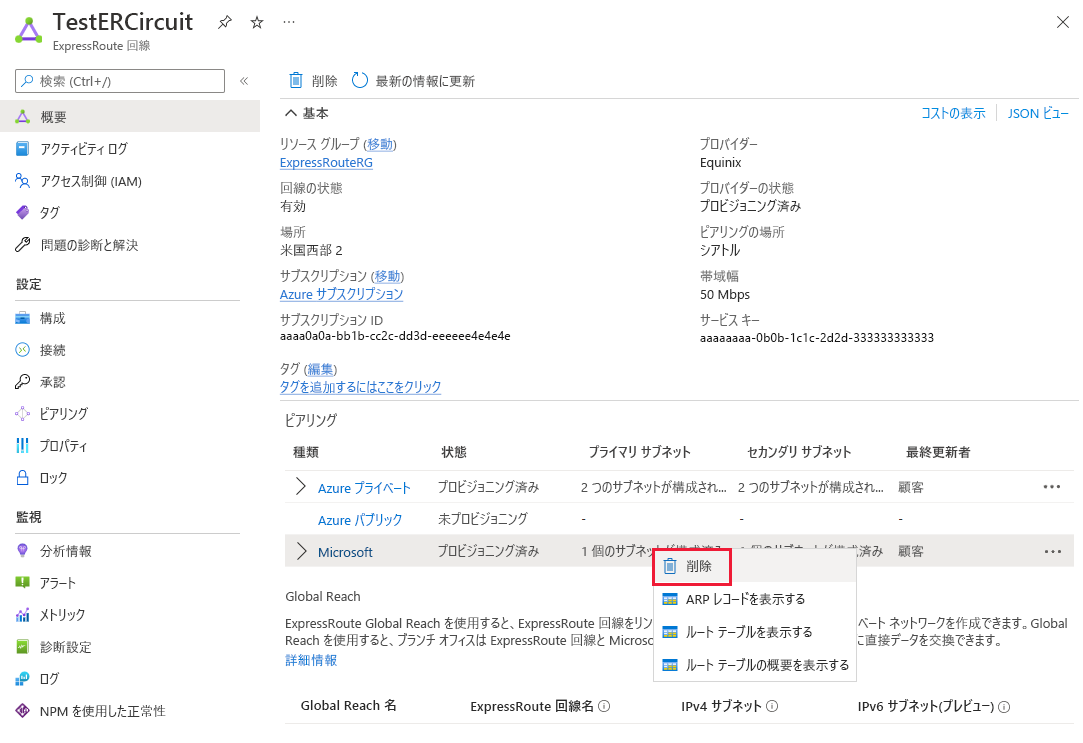Click the サービス キー value aaaaaaaa-0b0b…
This screenshot has height=743, width=1083.
click(x=816, y=338)
